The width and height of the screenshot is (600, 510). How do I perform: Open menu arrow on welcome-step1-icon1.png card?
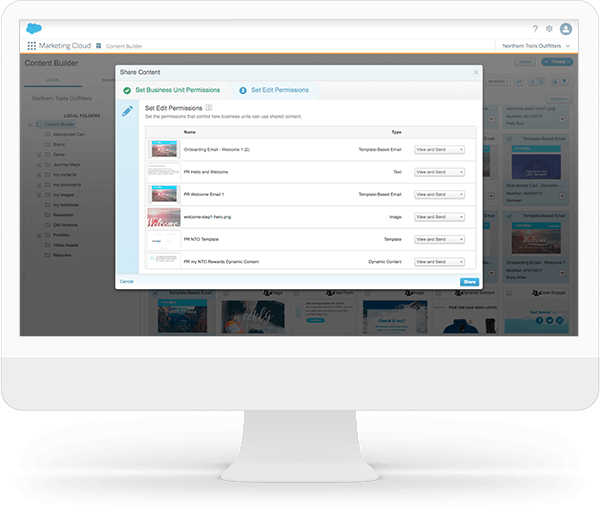[562, 119]
